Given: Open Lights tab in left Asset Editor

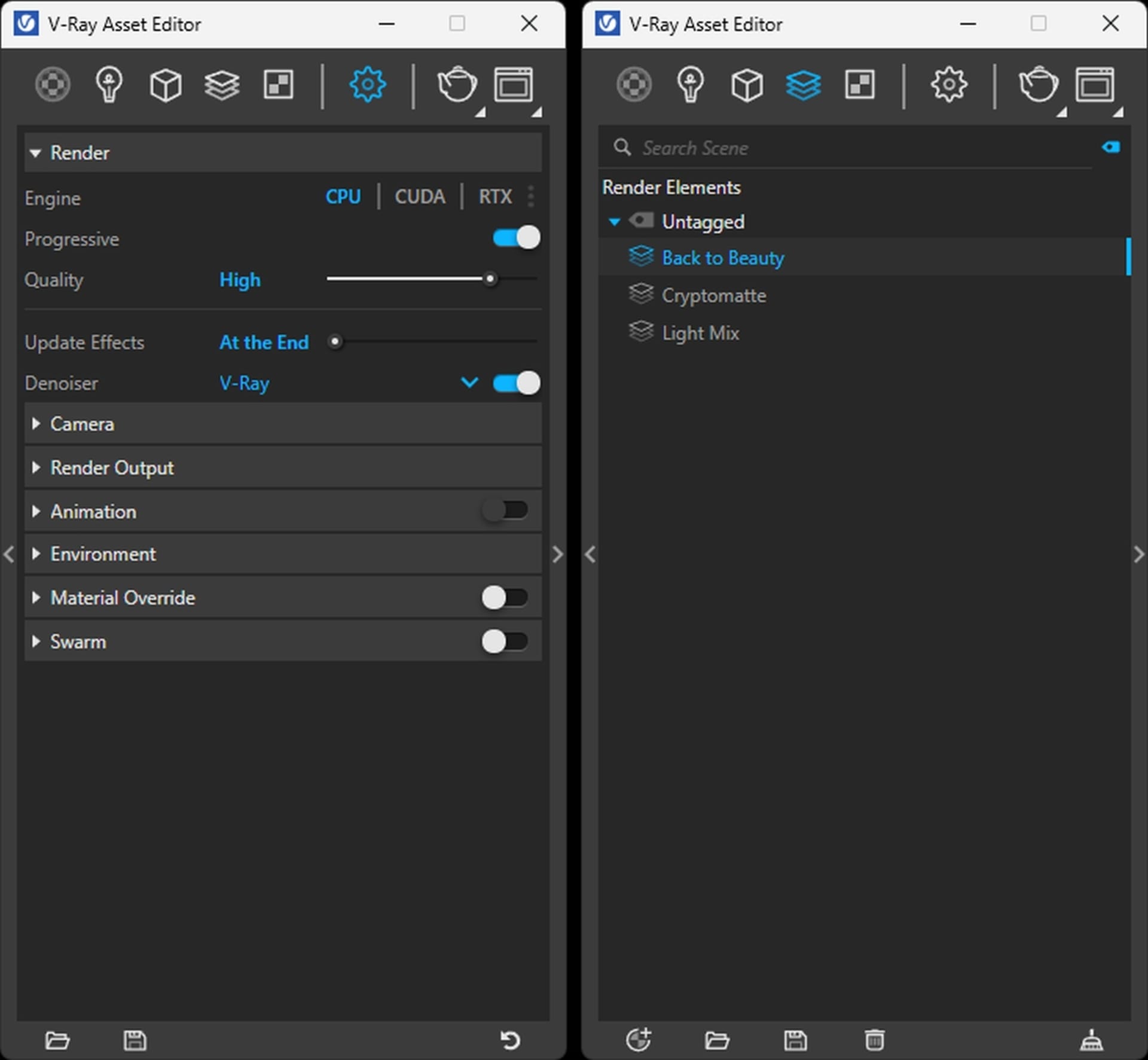Looking at the screenshot, I should (x=109, y=84).
